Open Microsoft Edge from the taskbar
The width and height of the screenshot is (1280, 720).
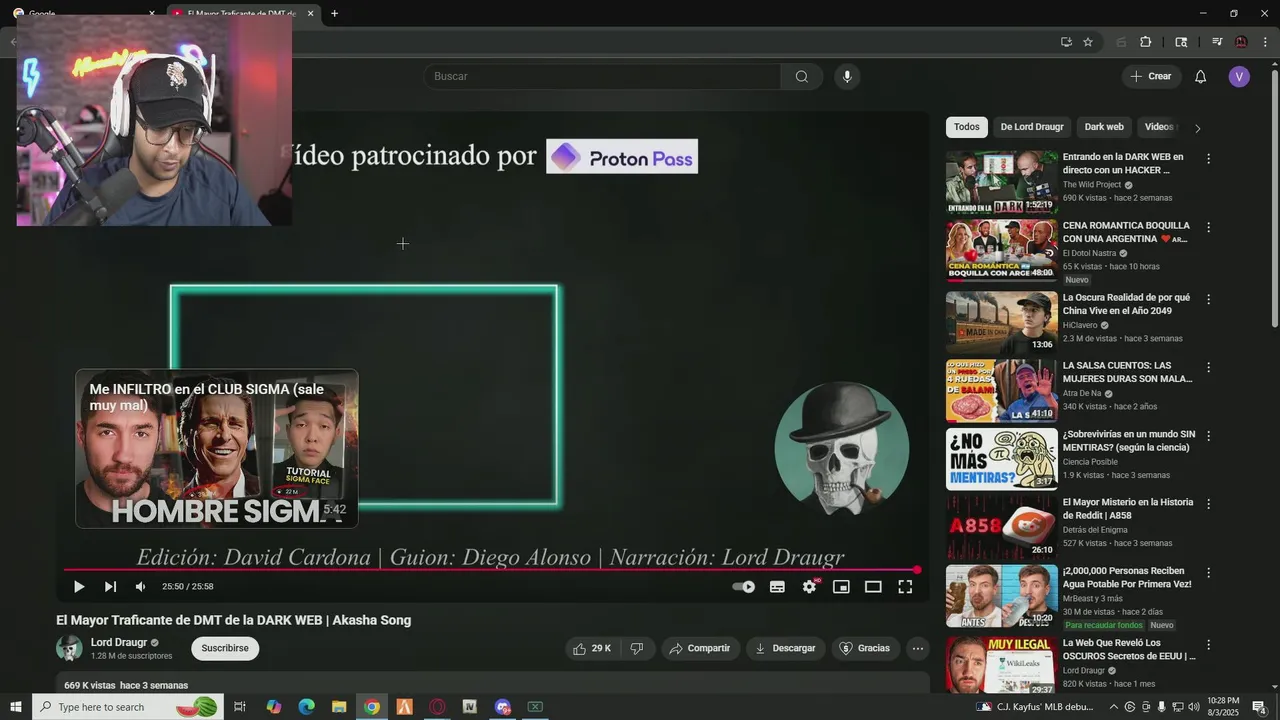307,707
